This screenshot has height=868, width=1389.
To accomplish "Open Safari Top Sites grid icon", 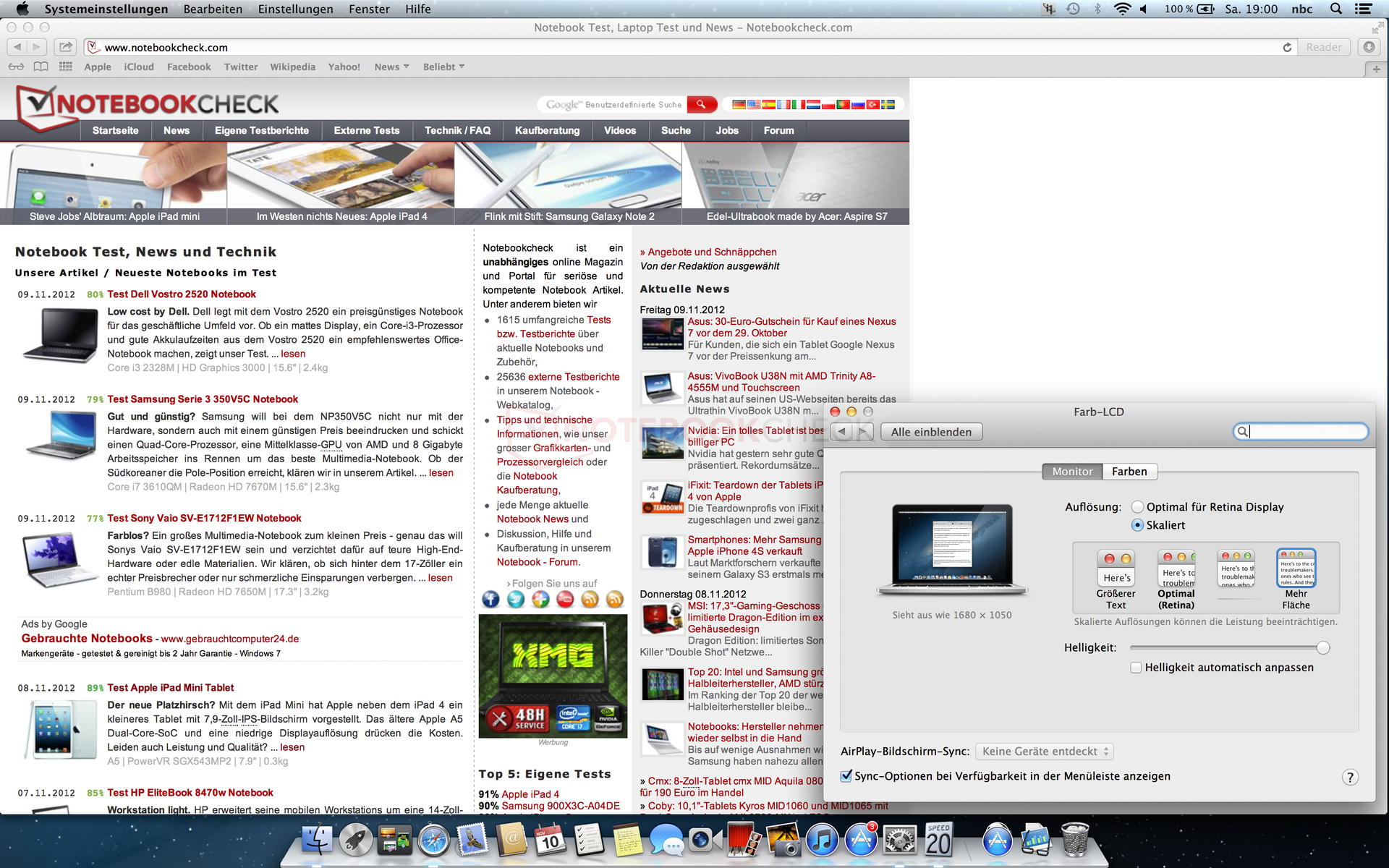I will pos(66,67).
